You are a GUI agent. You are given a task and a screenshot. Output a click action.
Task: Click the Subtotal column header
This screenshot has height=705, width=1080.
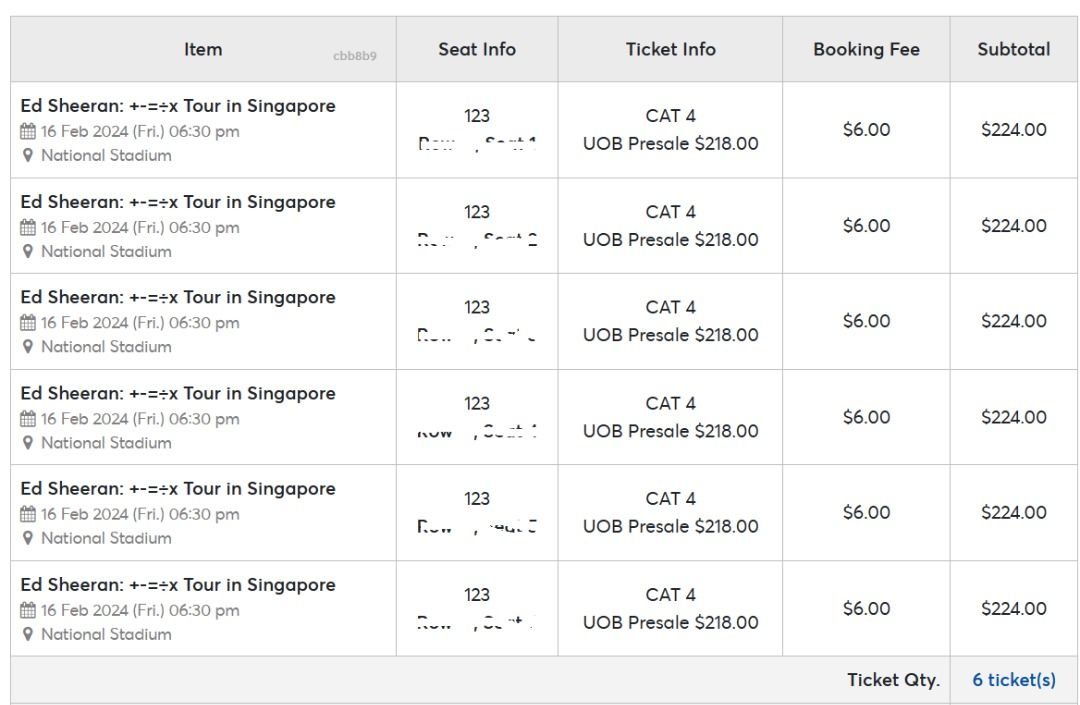coord(1014,50)
